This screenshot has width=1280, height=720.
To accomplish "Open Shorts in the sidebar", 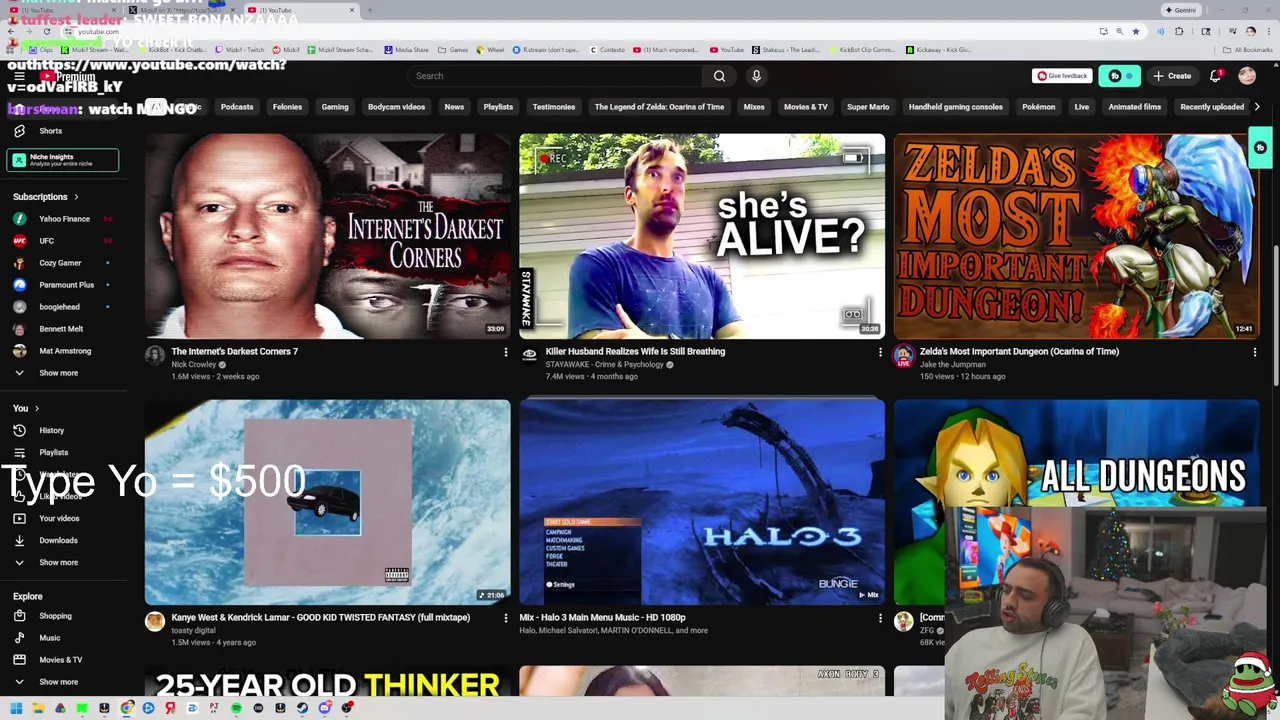I will click(50, 131).
